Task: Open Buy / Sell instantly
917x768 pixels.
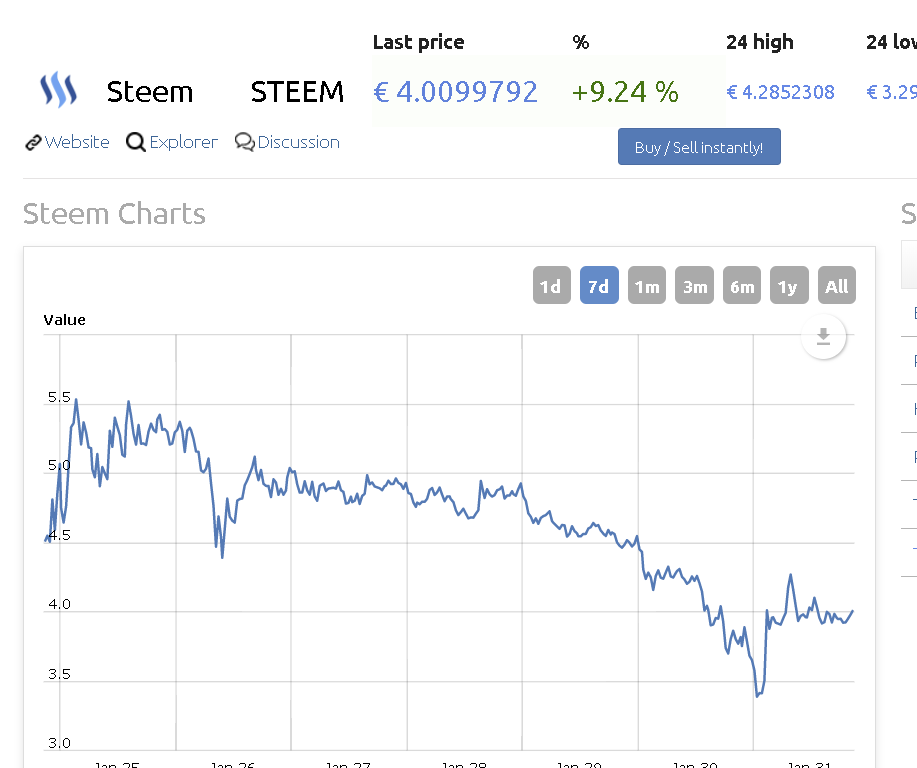Action: click(x=699, y=146)
